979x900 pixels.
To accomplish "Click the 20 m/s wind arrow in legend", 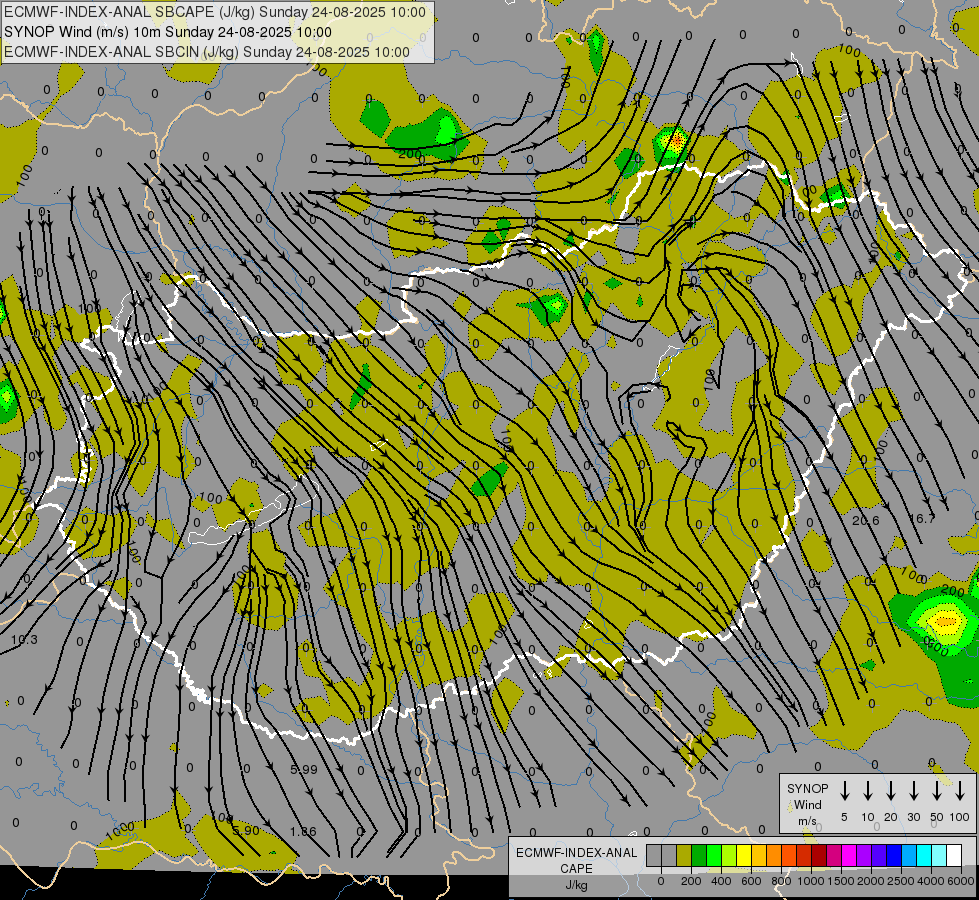I will point(891,791).
